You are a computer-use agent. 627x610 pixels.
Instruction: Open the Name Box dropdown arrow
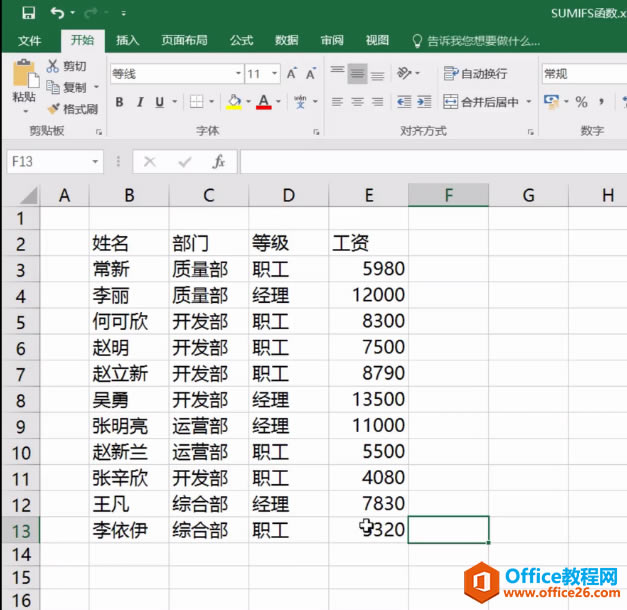point(95,162)
